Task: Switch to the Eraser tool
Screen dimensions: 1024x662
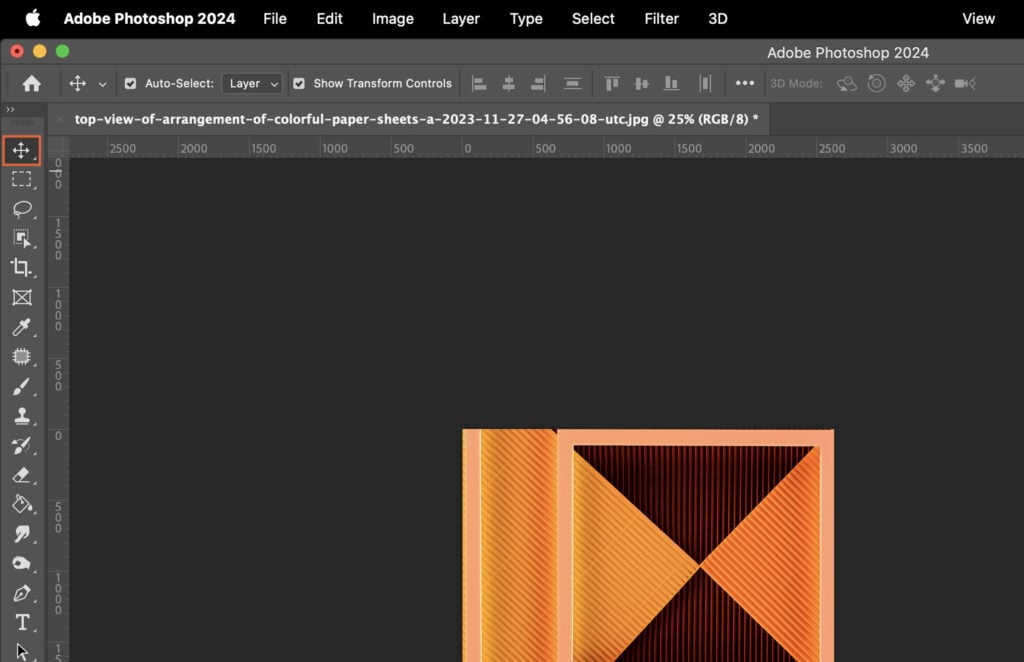Action: point(23,476)
